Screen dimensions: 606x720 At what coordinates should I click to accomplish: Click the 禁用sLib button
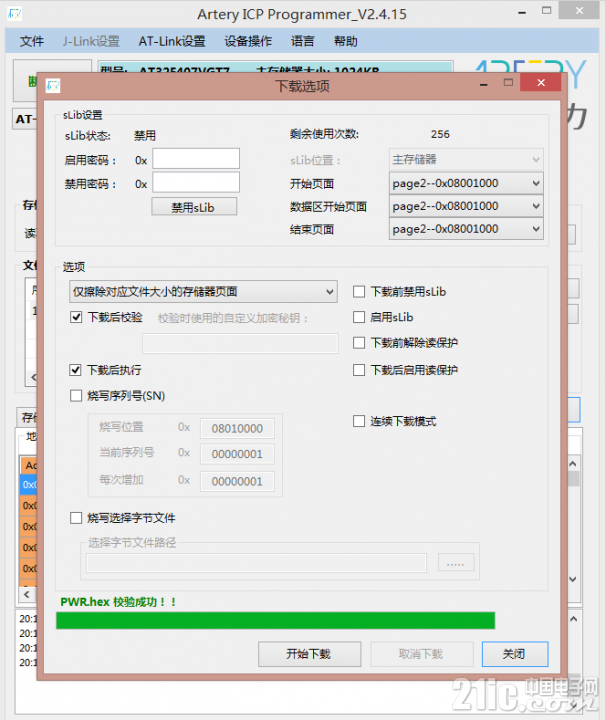click(x=194, y=207)
